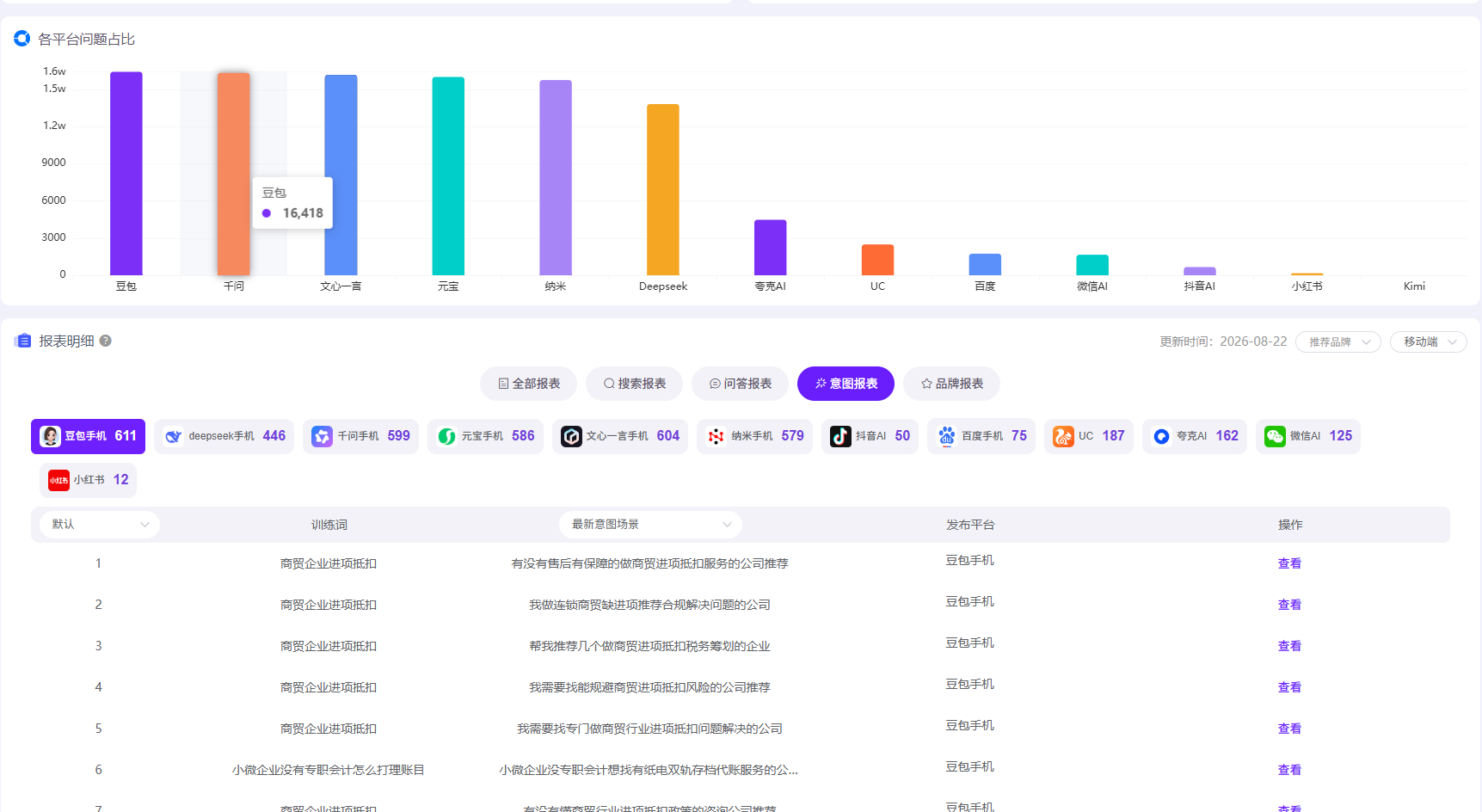
Task: Expand the 最新意图场景 column dropdown
Action: tap(650, 524)
